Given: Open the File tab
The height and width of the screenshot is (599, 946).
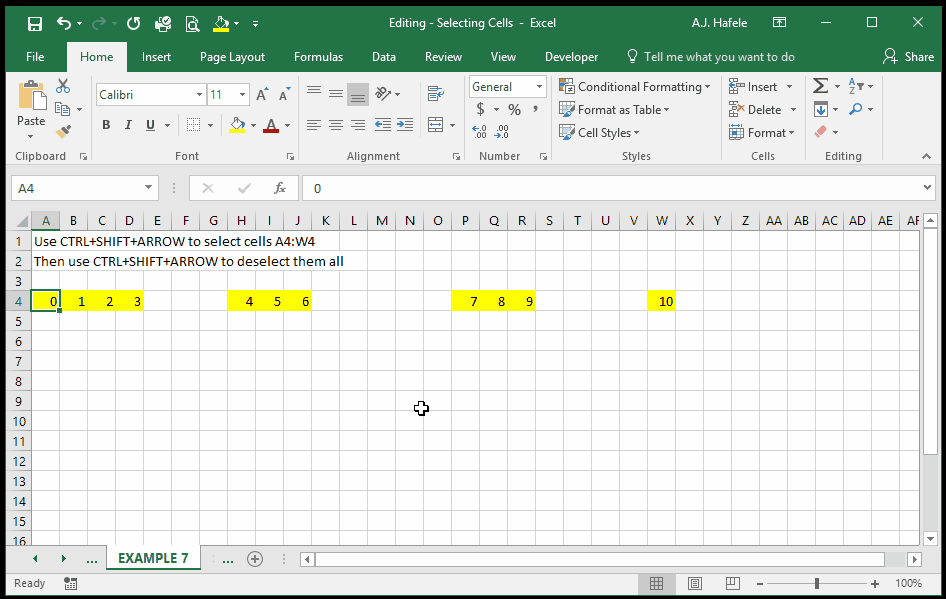Looking at the screenshot, I should point(35,57).
